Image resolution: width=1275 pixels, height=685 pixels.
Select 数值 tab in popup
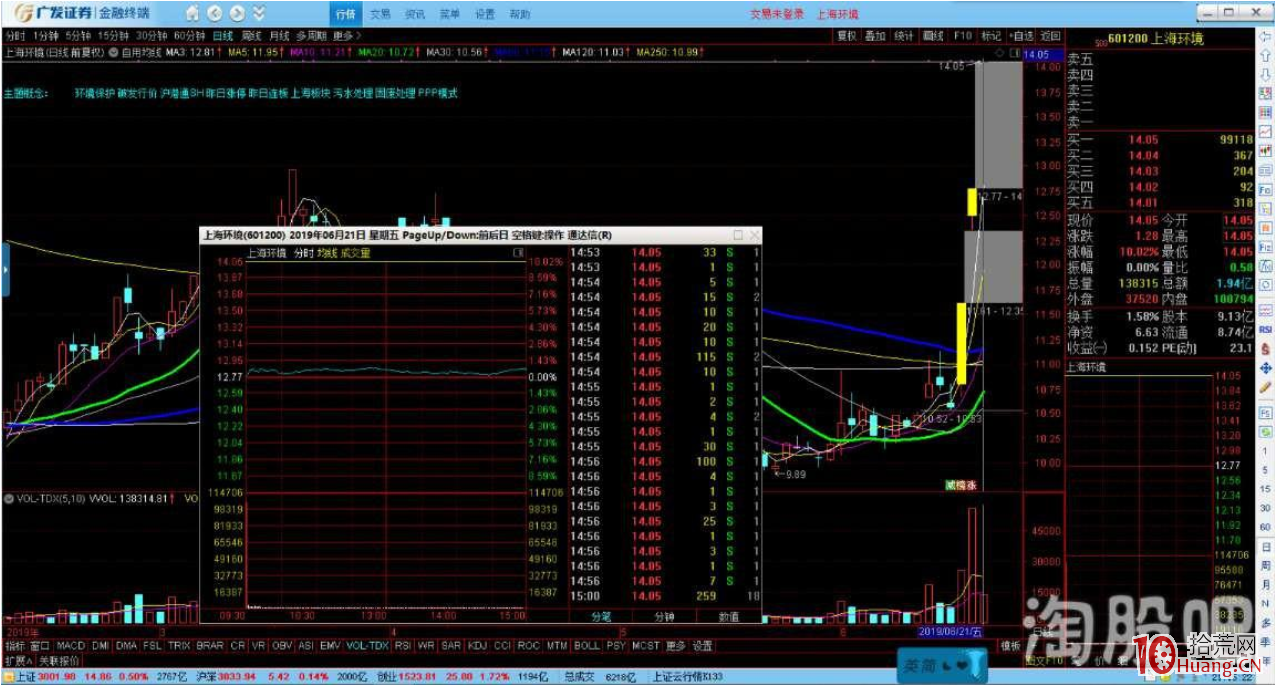tap(729, 617)
